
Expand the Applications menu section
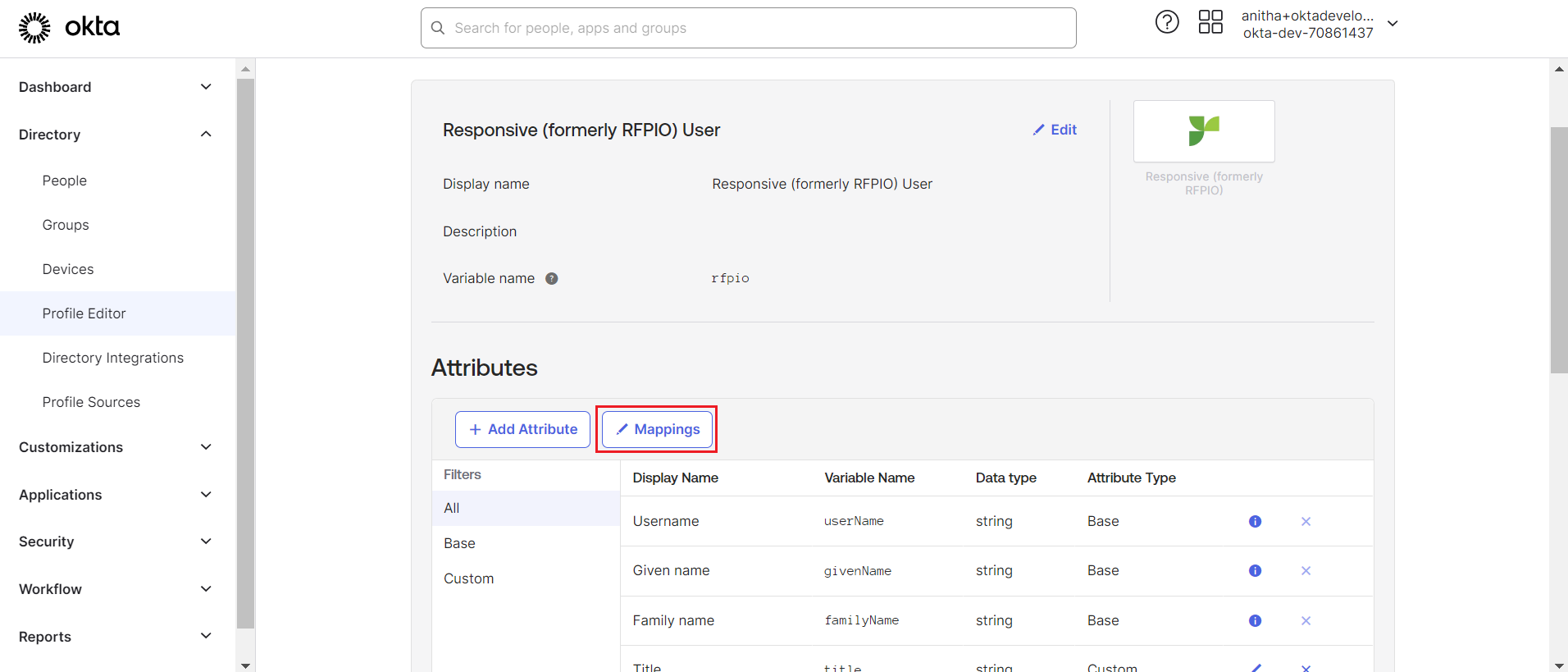206,495
